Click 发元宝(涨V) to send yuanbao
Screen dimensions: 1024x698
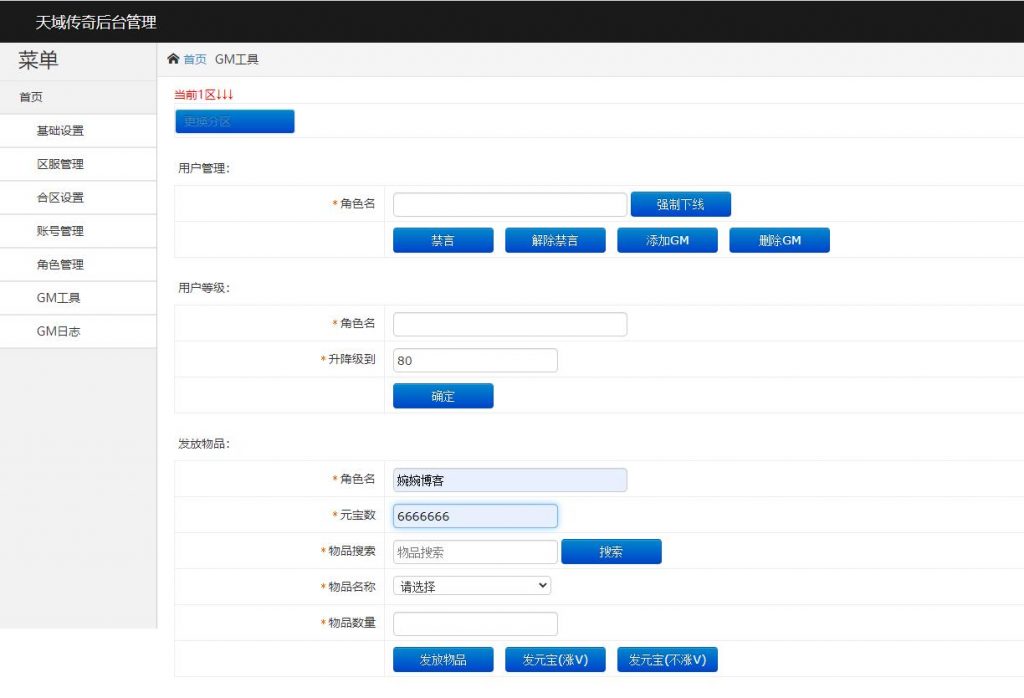tap(555, 659)
